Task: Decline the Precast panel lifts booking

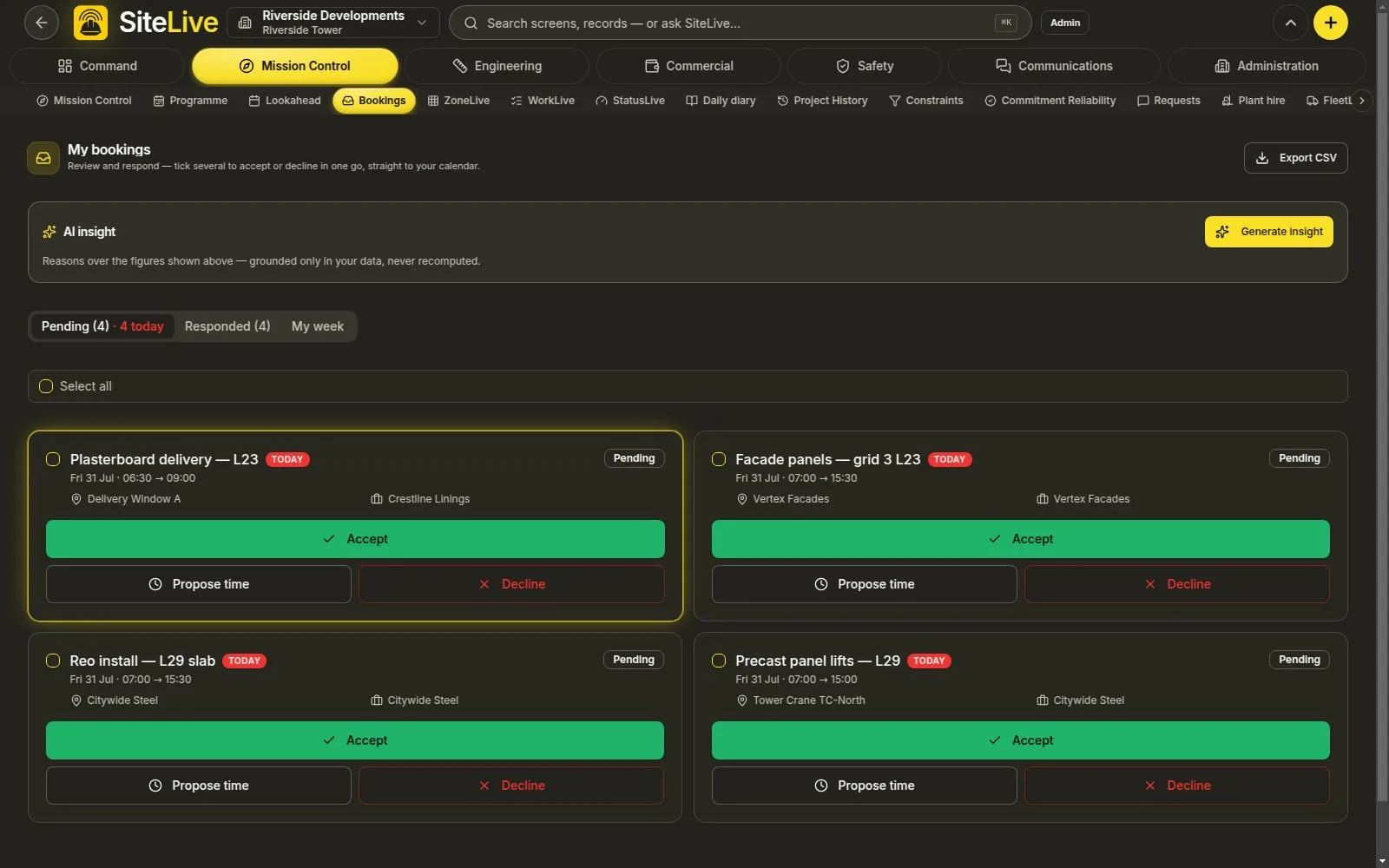Action: pyautogui.click(x=1177, y=786)
